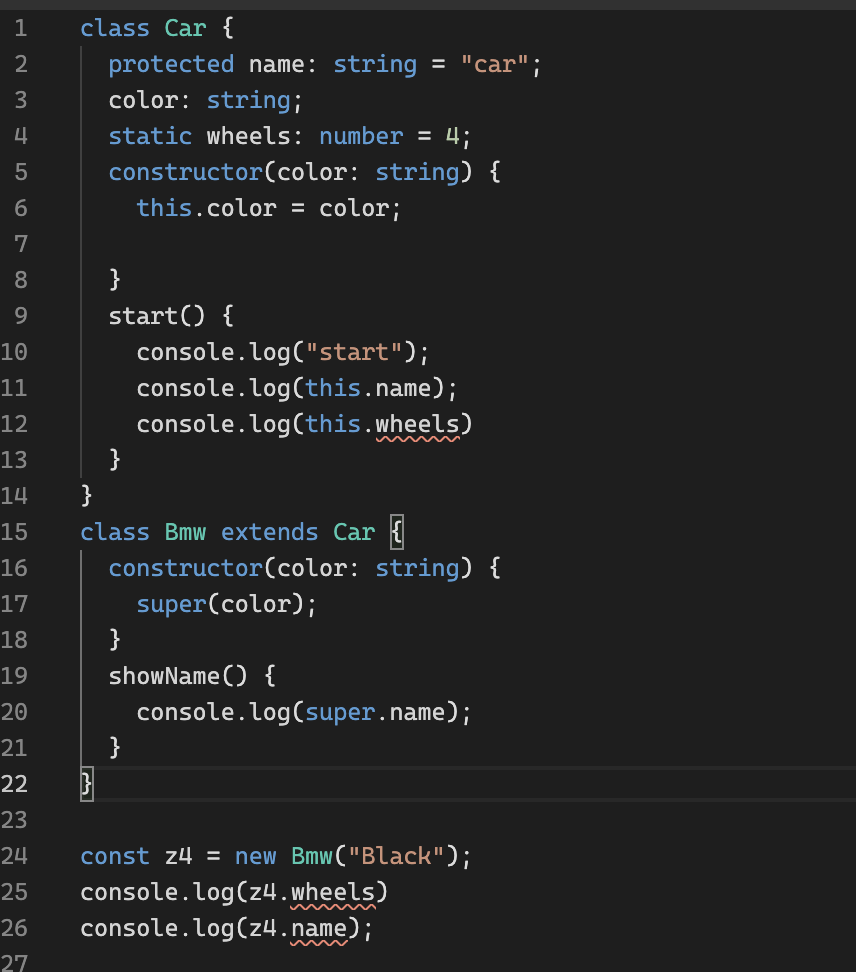Click the highlighted closing brace on line 22

(87, 784)
